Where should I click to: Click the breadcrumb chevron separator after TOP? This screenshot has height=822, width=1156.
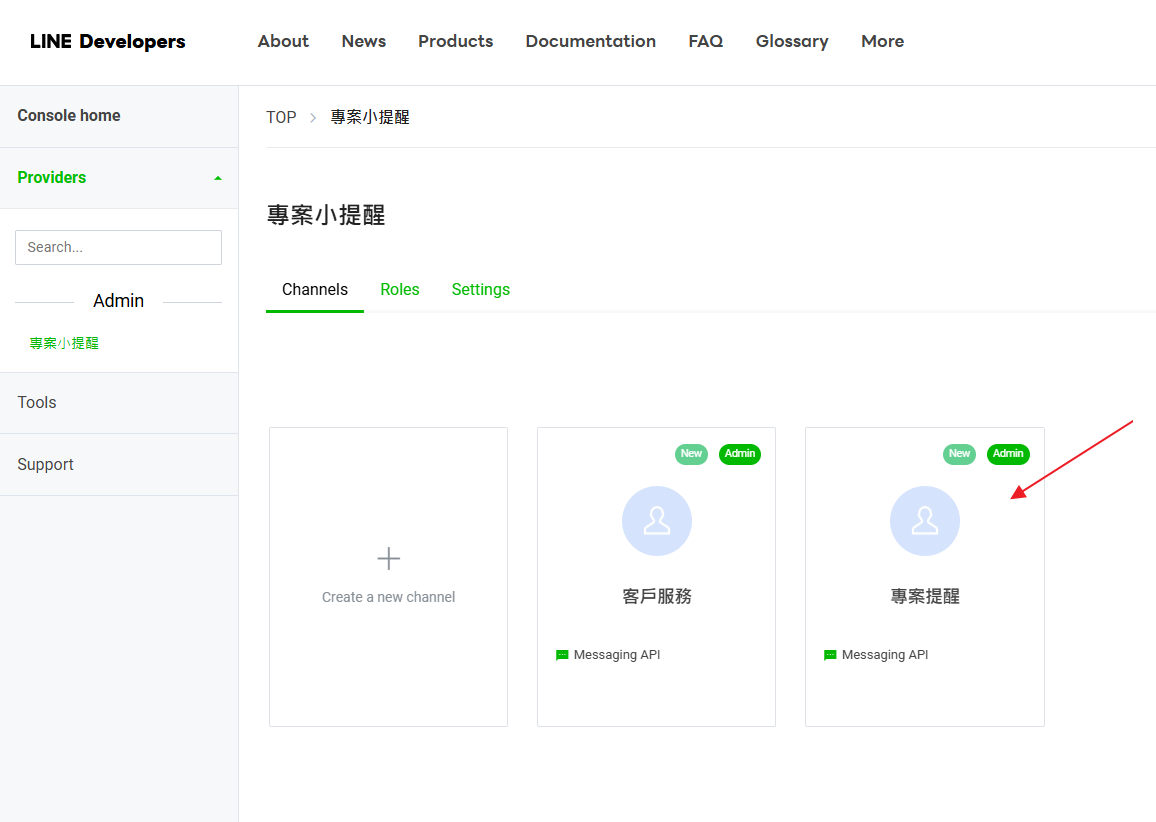point(313,117)
